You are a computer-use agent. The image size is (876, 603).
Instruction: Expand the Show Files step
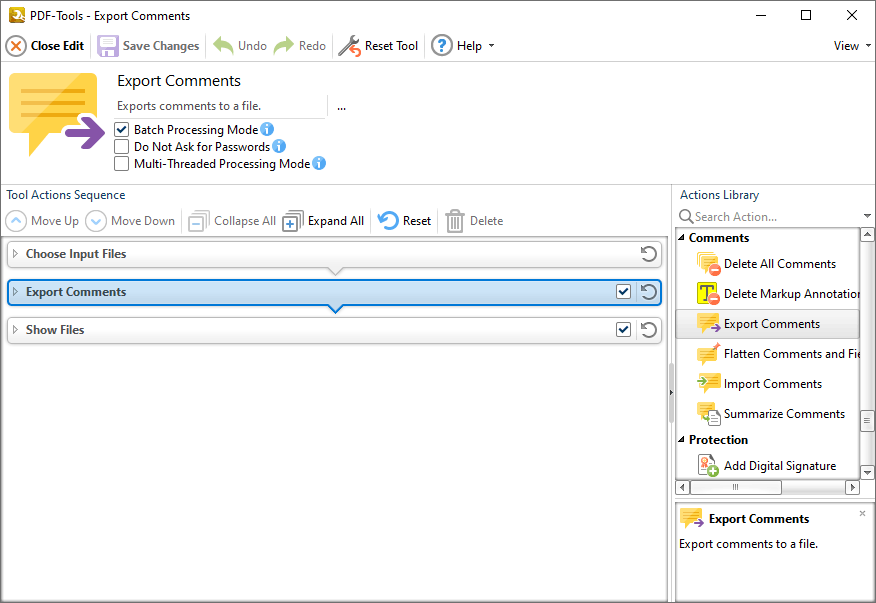tap(16, 330)
